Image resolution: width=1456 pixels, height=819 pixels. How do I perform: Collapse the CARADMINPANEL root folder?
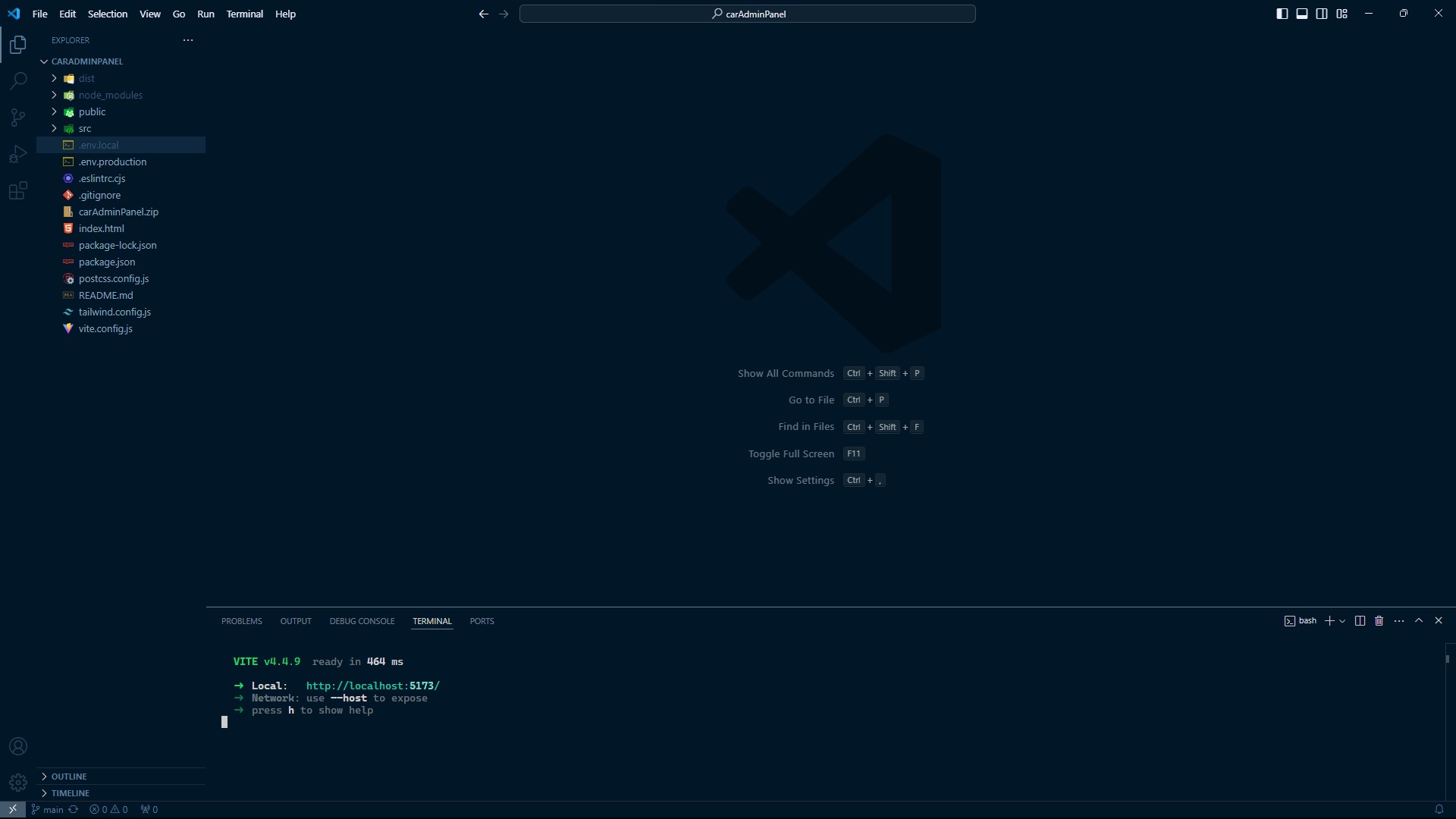coord(121,61)
